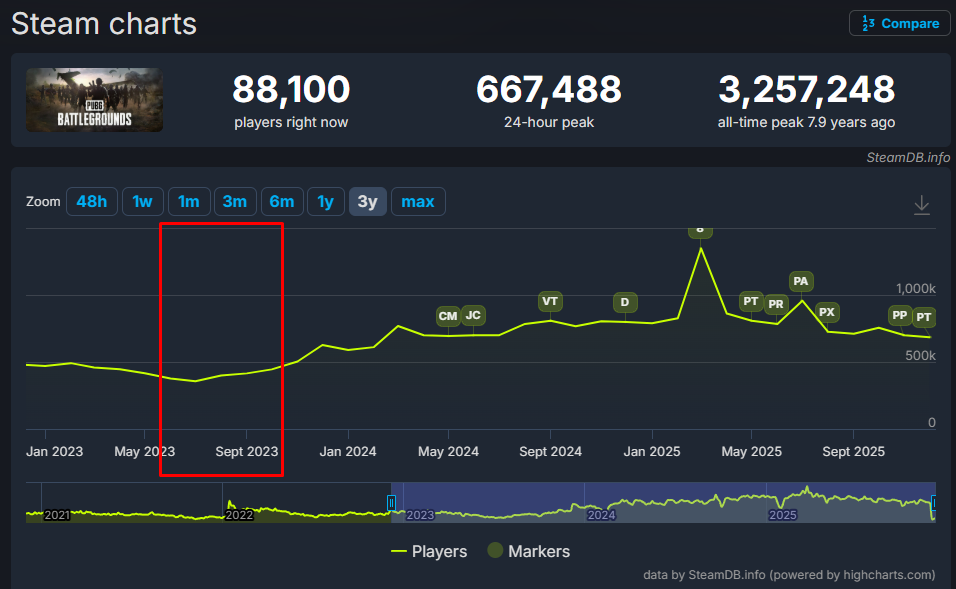The image size is (956, 589).
Task: Click the left navigator range handle
Action: 391,502
